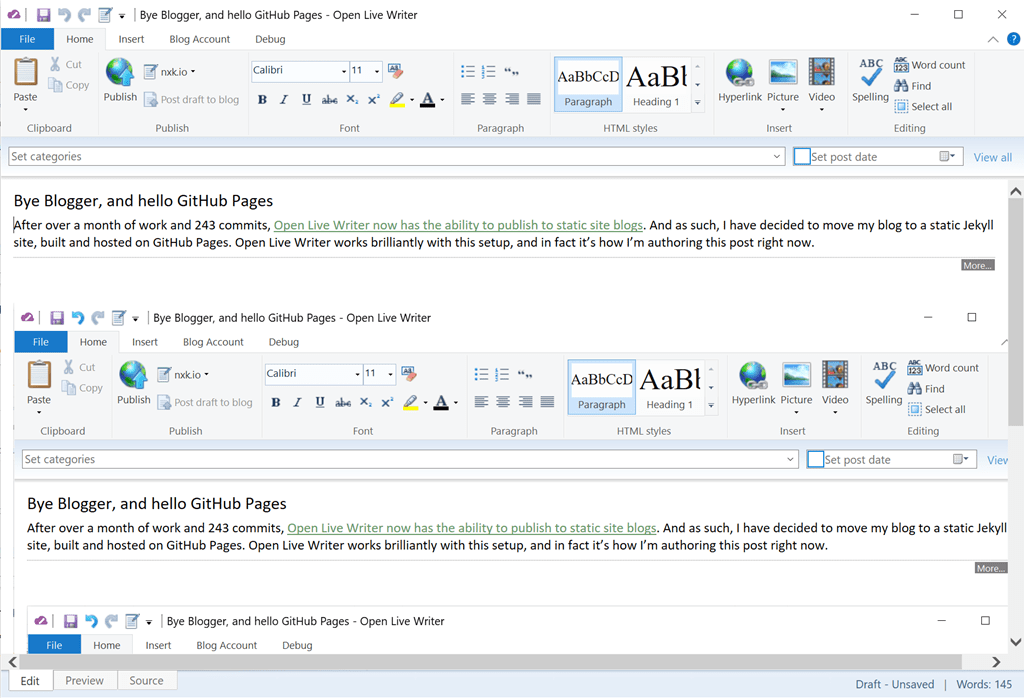Open Word count in the top Editing group
The image size is (1024, 698).
pyautogui.click(x=929, y=65)
